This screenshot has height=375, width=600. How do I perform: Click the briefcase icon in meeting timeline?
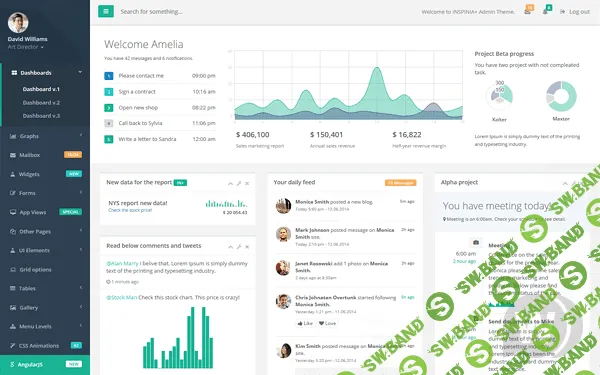476,243
